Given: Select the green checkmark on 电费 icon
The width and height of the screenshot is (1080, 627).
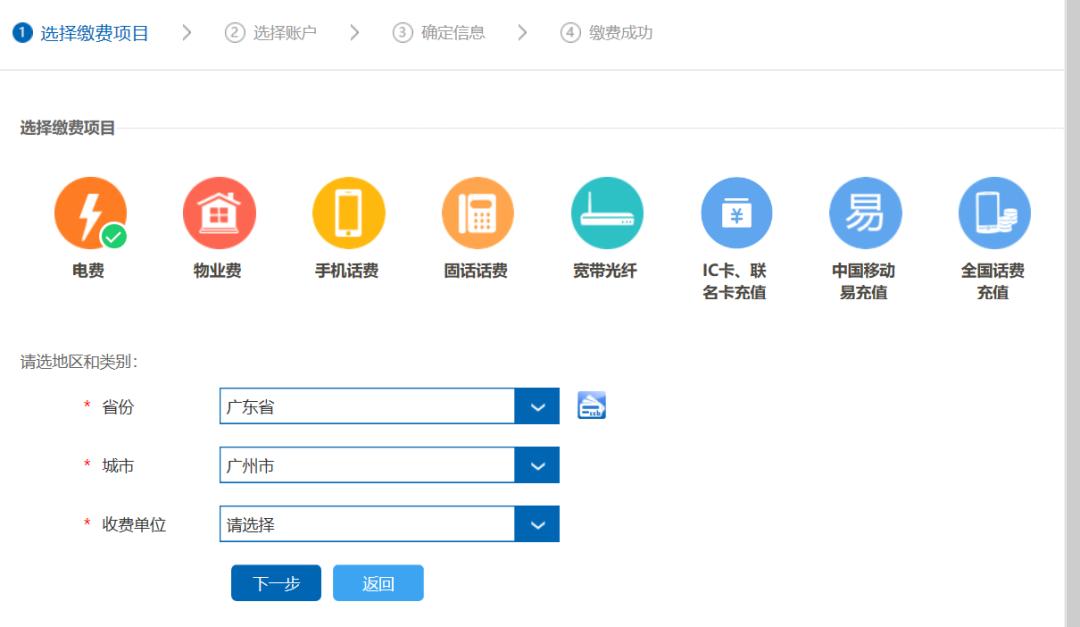Looking at the screenshot, I should point(113,234).
